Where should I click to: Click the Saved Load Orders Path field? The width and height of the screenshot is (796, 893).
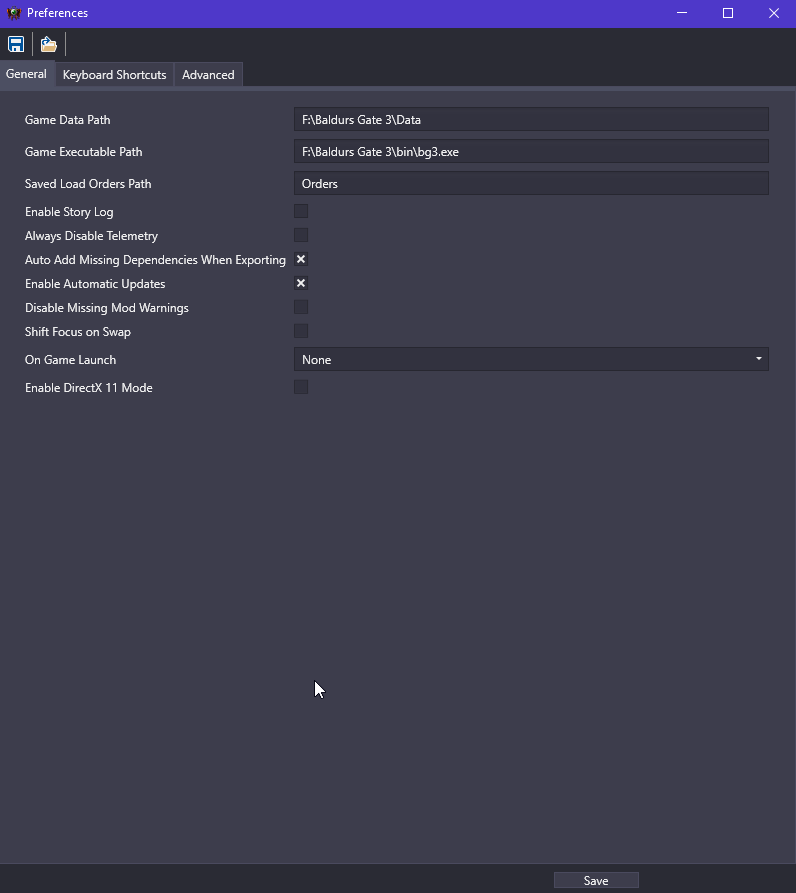tap(532, 182)
